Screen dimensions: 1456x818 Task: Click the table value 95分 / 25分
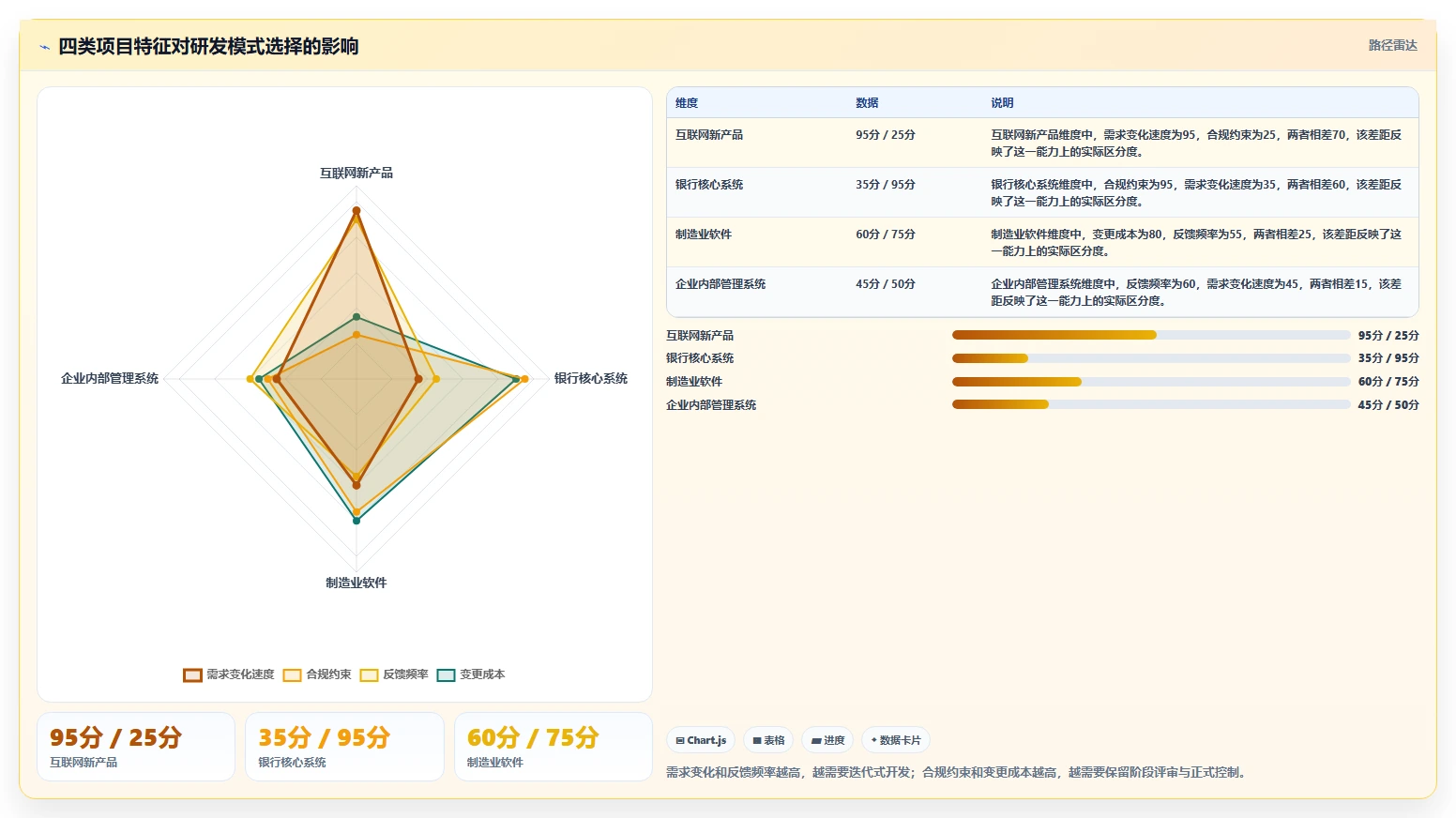tap(885, 135)
